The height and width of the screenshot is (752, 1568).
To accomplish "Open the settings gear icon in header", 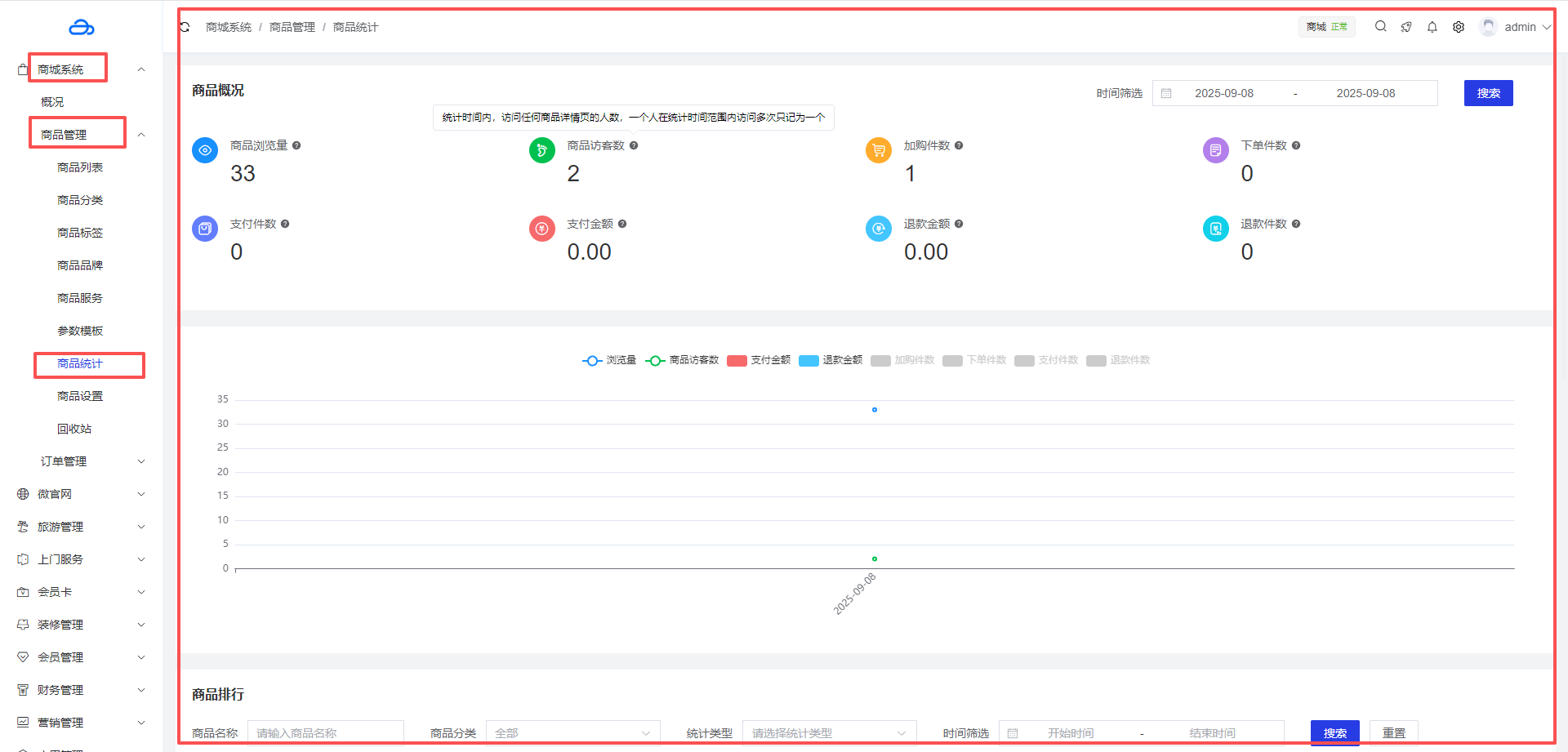I will click(x=1458, y=27).
